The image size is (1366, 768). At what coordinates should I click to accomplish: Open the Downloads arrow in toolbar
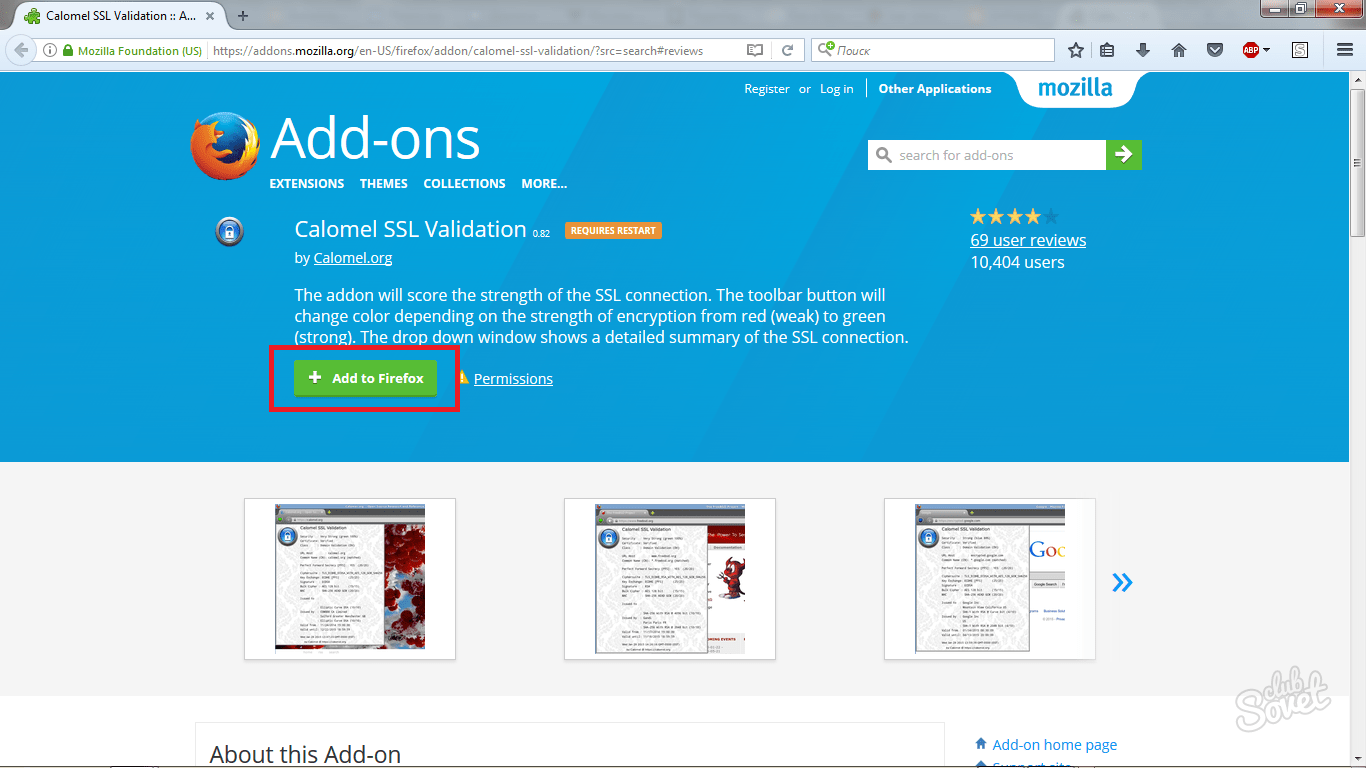pyautogui.click(x=1143, y=50)
